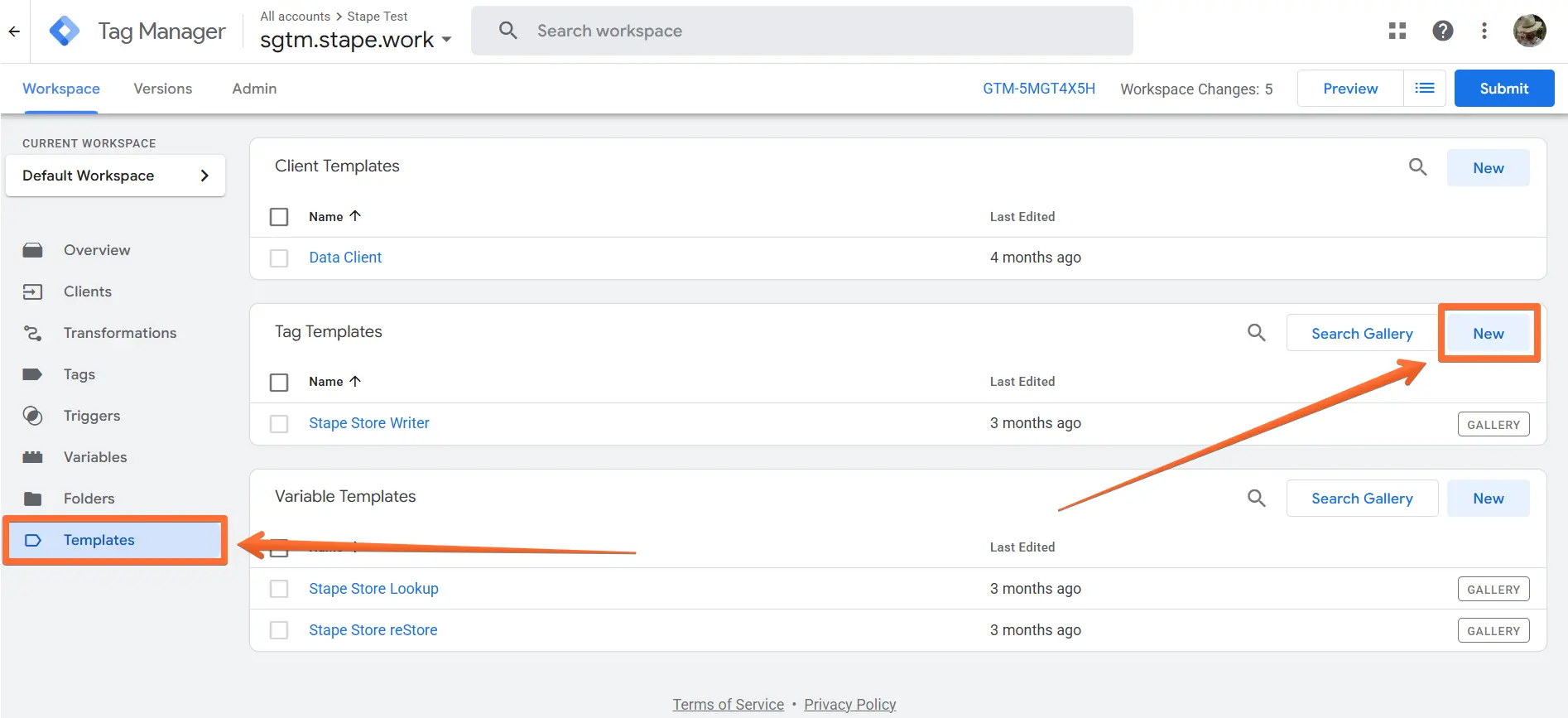Click the user profile avatar

[1529, 31]
